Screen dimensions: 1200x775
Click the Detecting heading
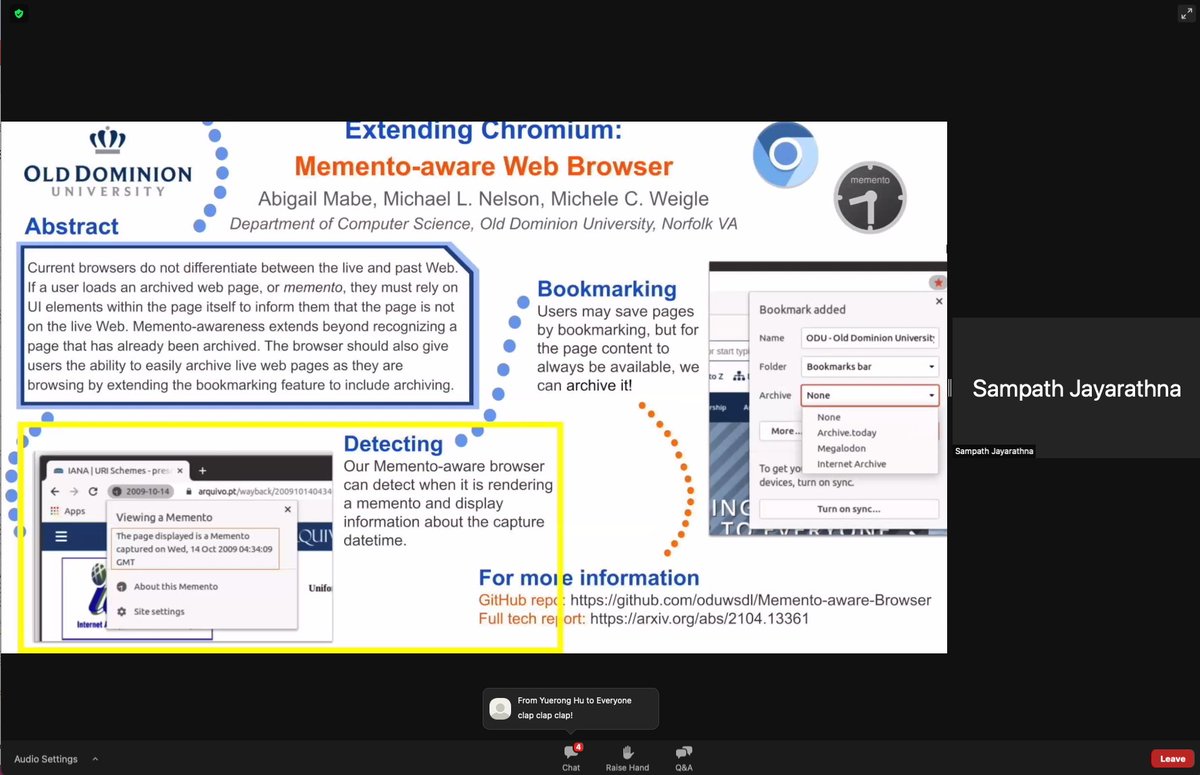click(x=393, y=444)
